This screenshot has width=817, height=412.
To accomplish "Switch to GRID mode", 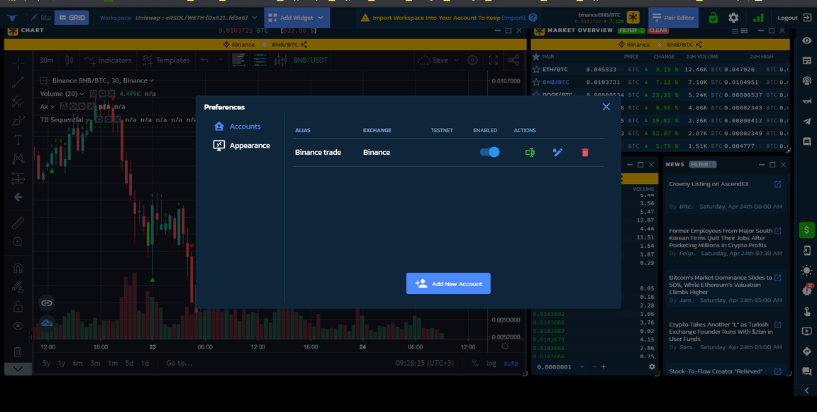I will (x=72, y=18).
